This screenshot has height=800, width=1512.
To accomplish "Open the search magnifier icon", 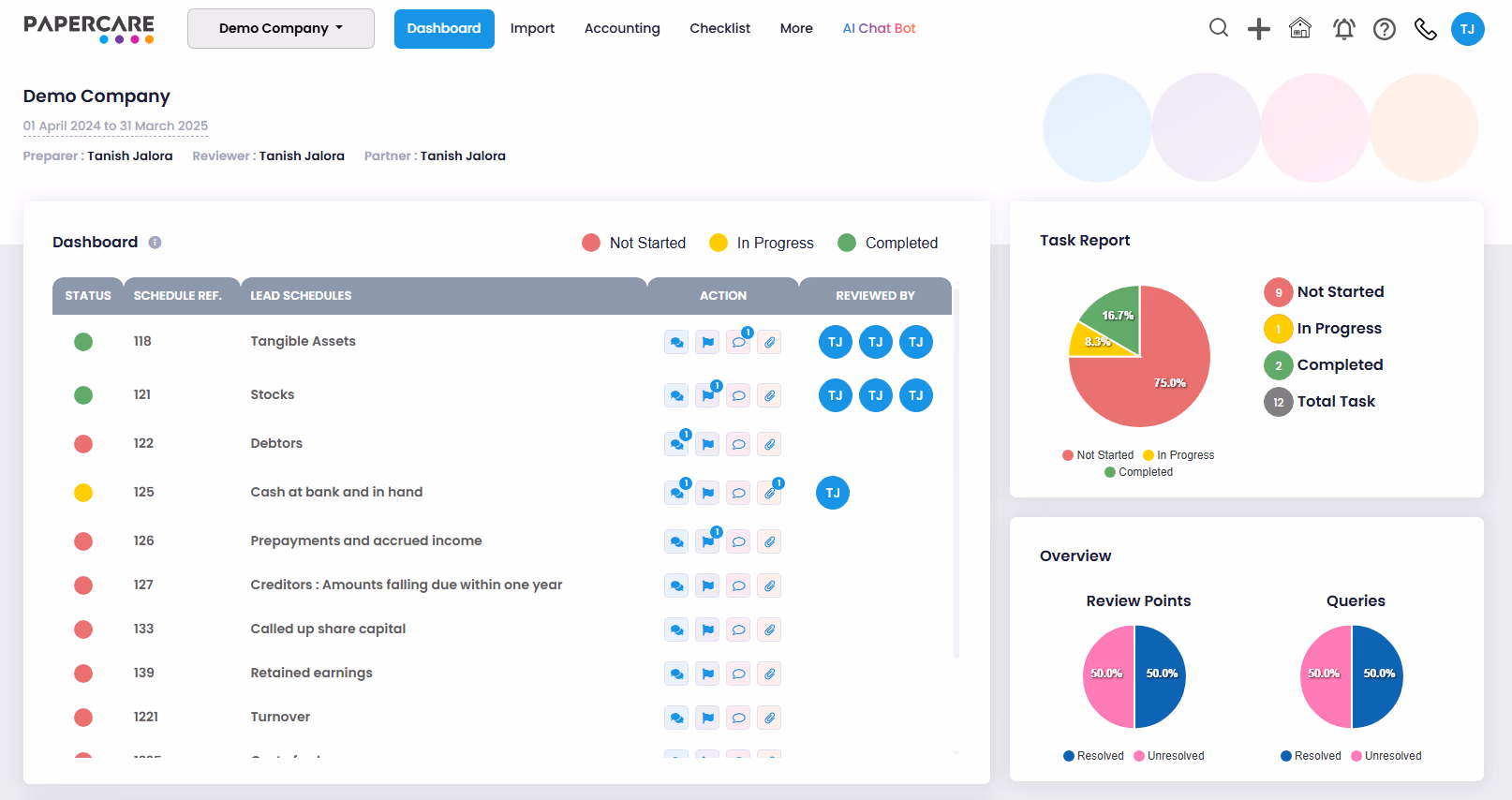I will coord(1218,28).
